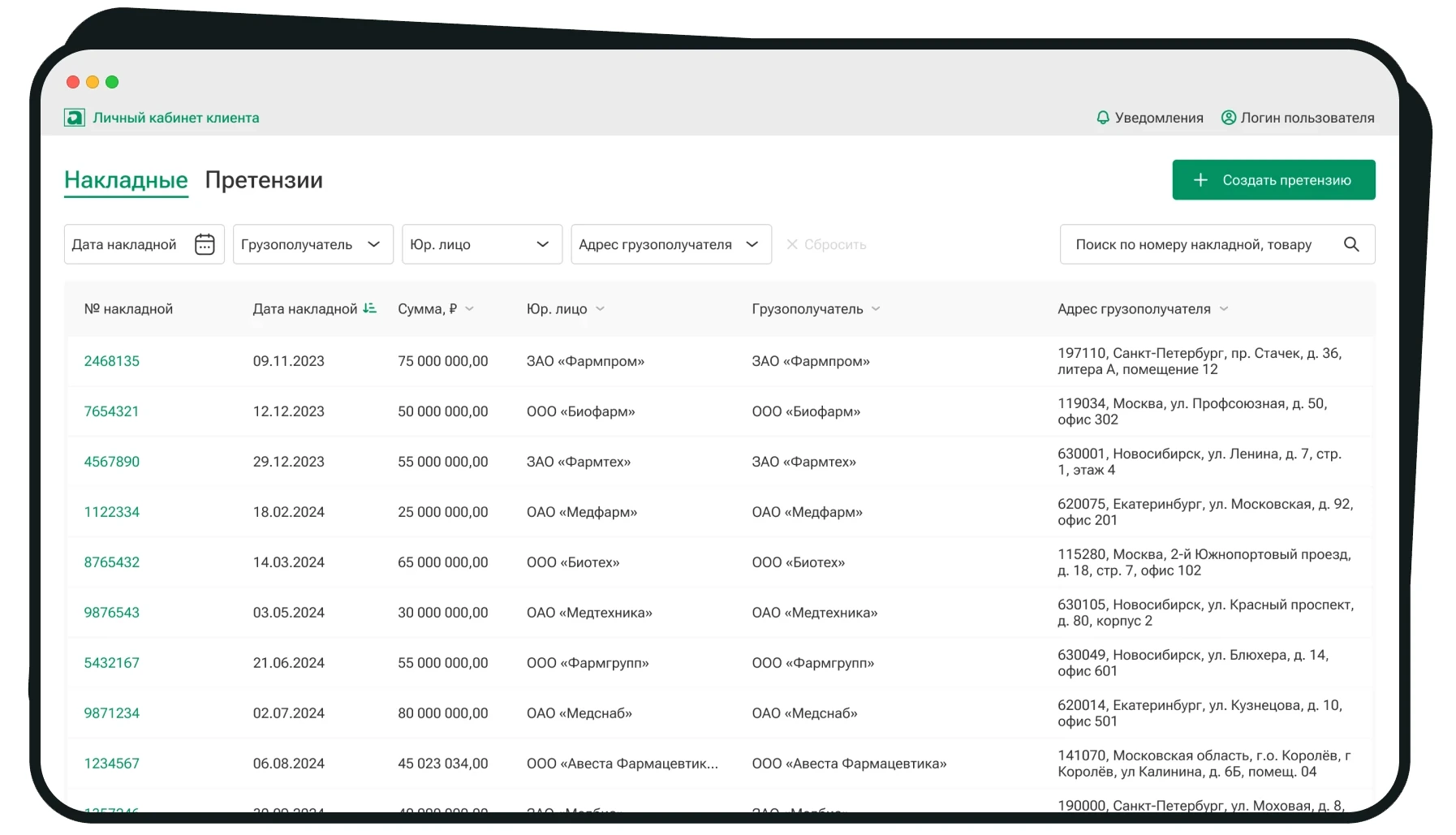The height and width of the screenshot is (835, 1456).
Task: Click the user profile avatar icon
Action: 1229,118
